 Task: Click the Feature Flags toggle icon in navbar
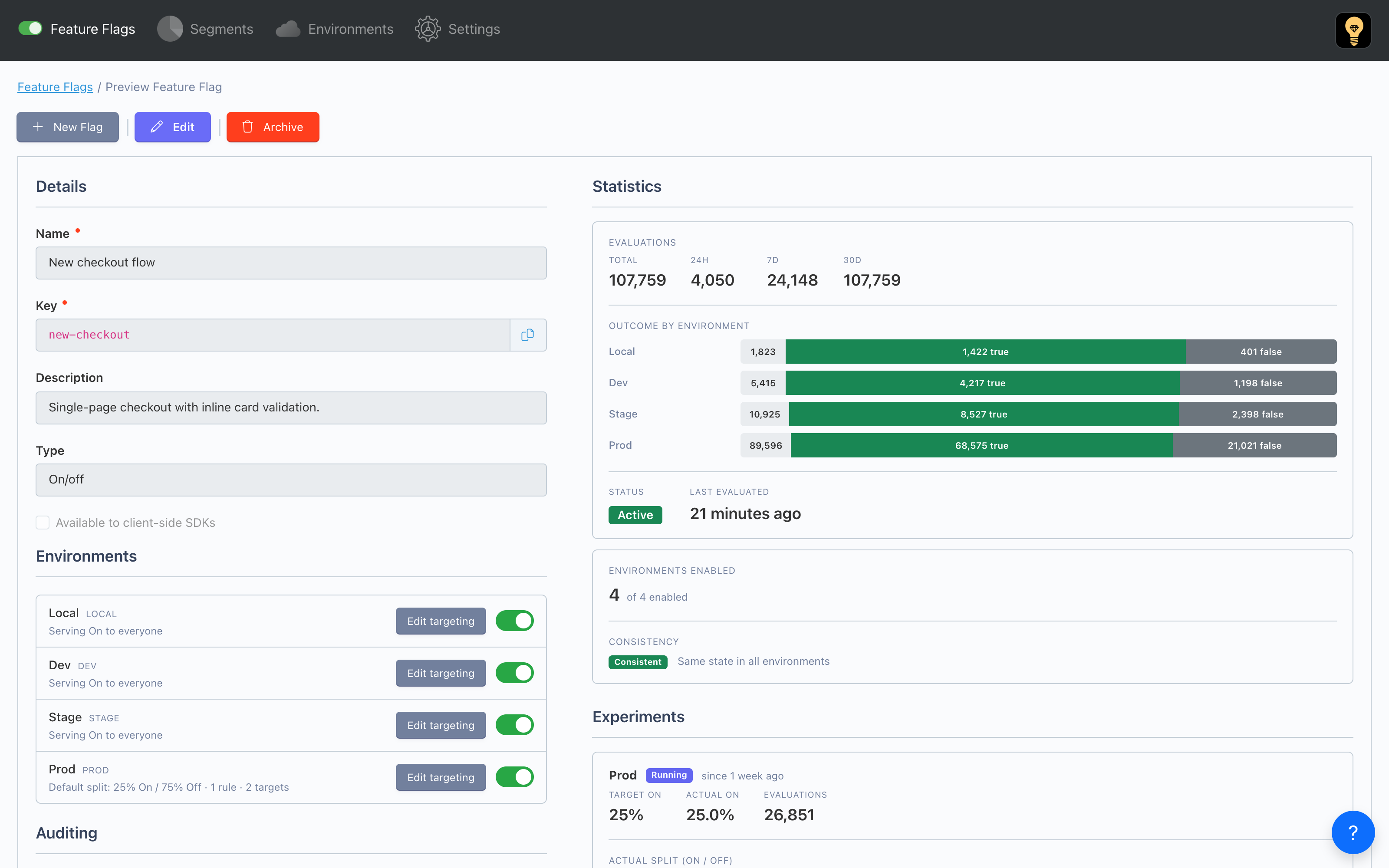(x=30, y=29)
